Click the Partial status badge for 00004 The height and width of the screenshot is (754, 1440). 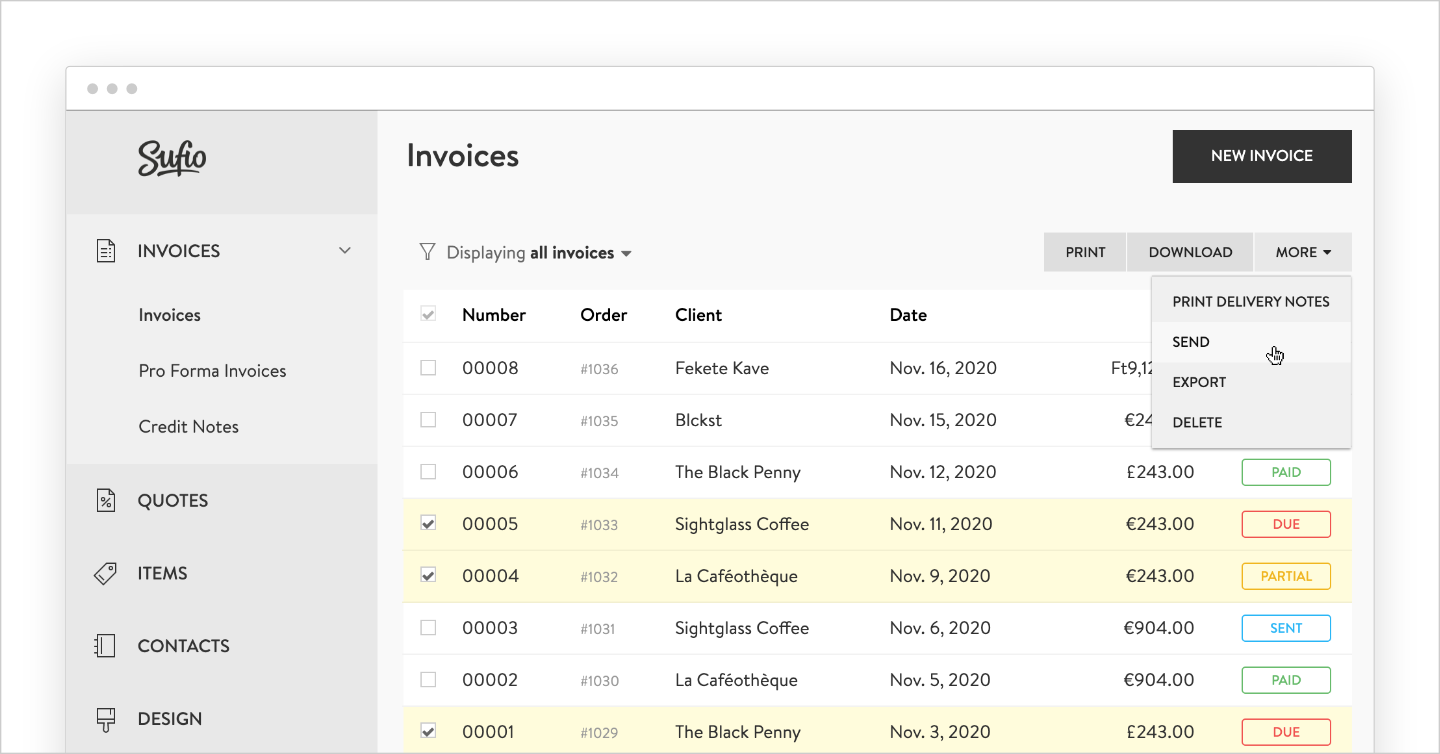pyautogui.click(x=1286, y=576)
